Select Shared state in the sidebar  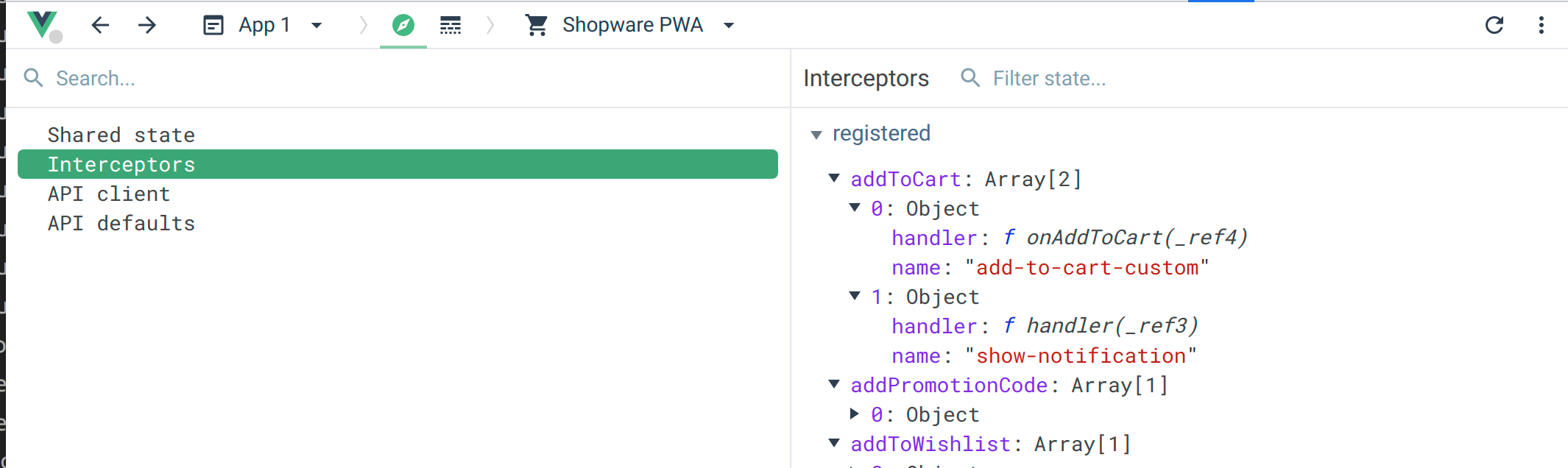pyautogui.click(x=121, y=135)
